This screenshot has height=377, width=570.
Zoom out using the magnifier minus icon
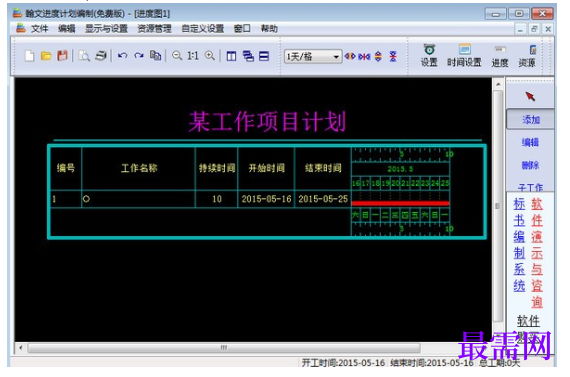tap(177, 56)
